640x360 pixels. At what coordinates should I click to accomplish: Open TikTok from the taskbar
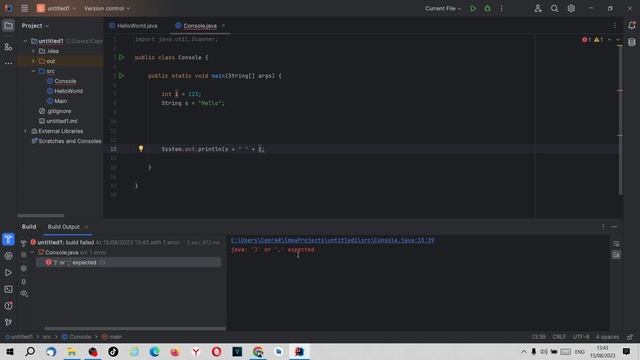click(113, 351)
